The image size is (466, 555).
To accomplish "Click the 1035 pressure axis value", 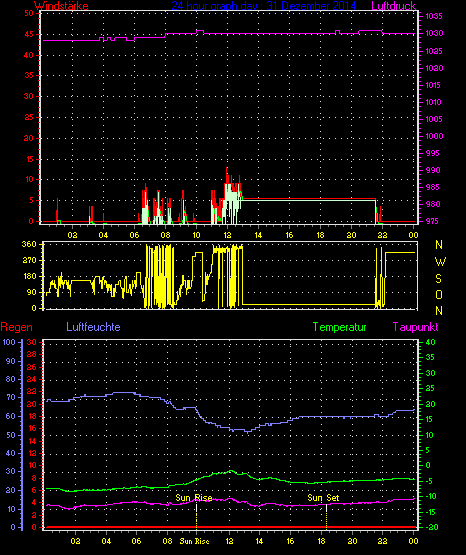I will click(x=434, y=16).
